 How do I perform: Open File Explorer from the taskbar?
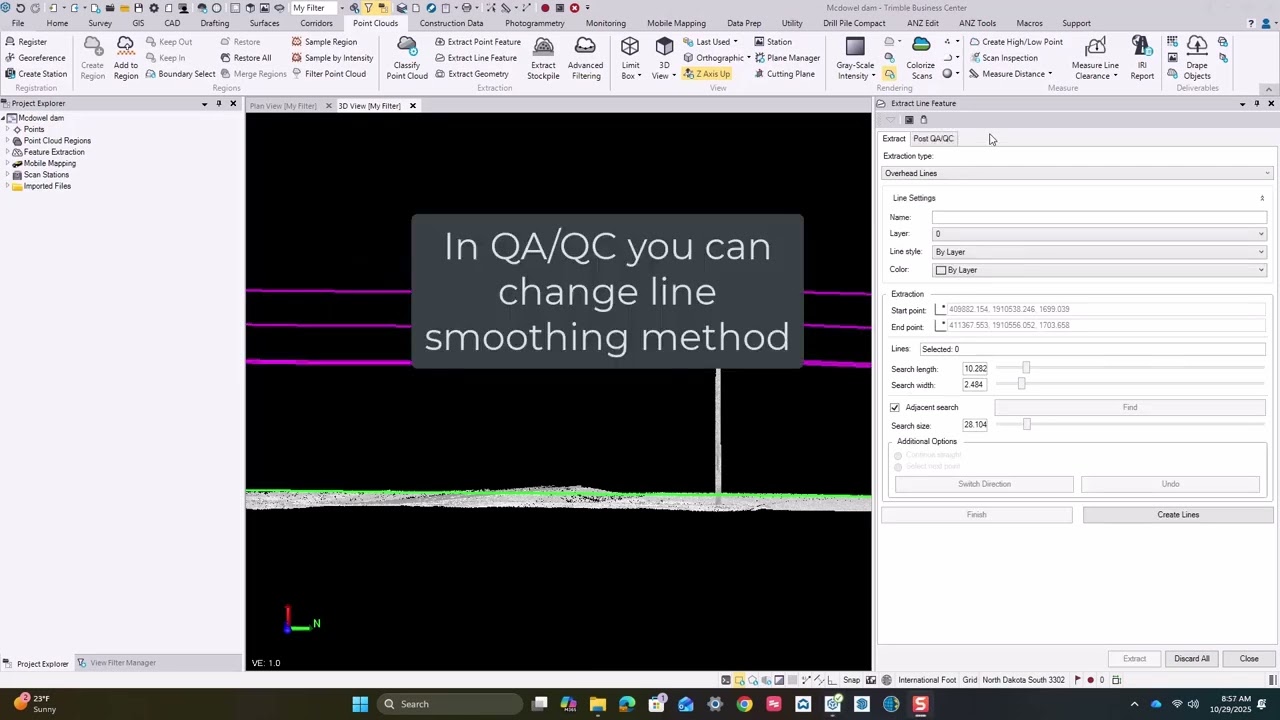(x=598, y=704)
